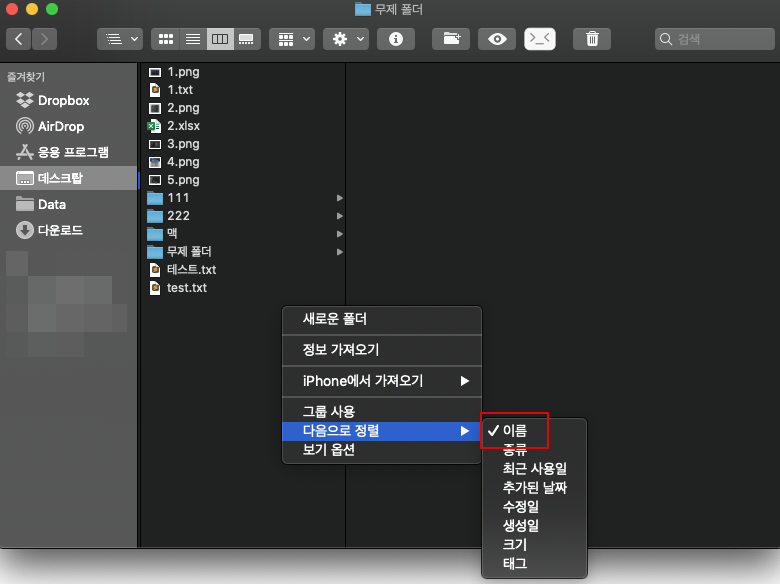Sort by 태그
This screenshot has width=780, height=584.
pos(534,564)
